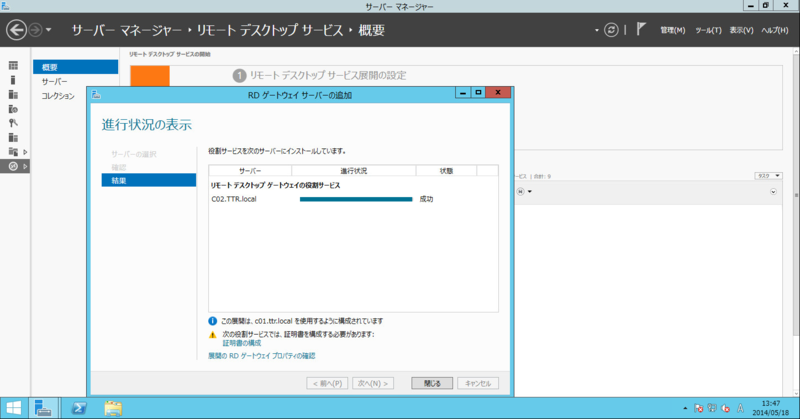This screenshot has width=800, height=419.
Task: Open the notifications flag
Action: click(x=641, y=29)
